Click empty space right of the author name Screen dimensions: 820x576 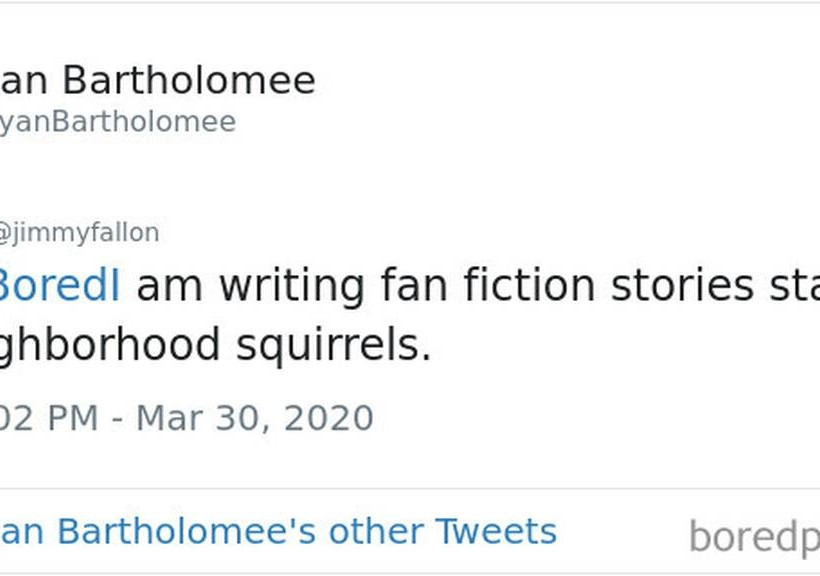point(560,81)
